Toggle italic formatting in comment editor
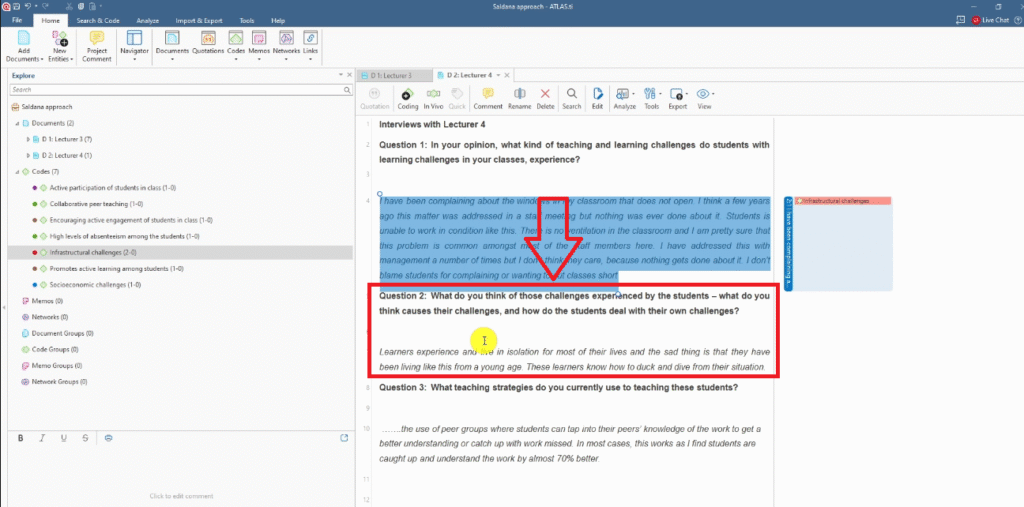Screen dimensions: 1024x507 point(42,438)
